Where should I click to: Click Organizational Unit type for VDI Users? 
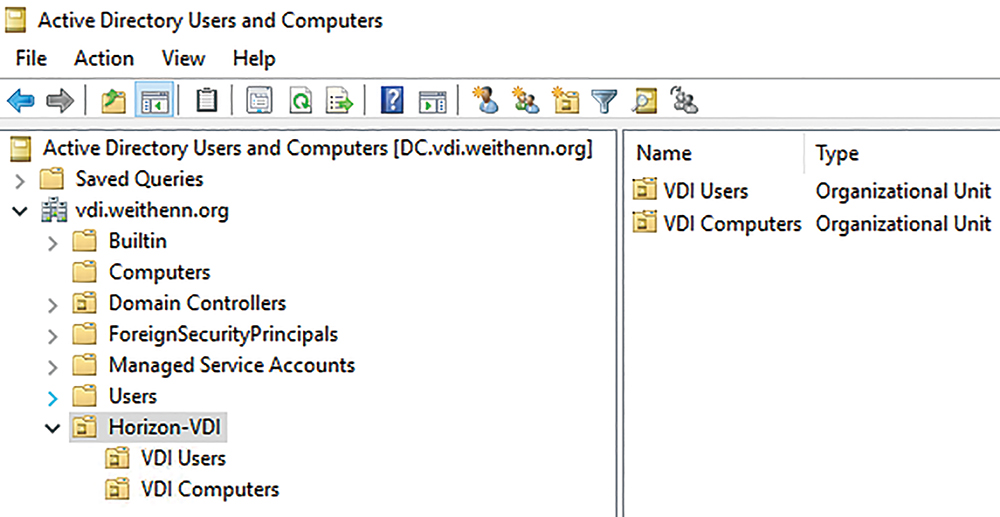[x=903, y=191]
